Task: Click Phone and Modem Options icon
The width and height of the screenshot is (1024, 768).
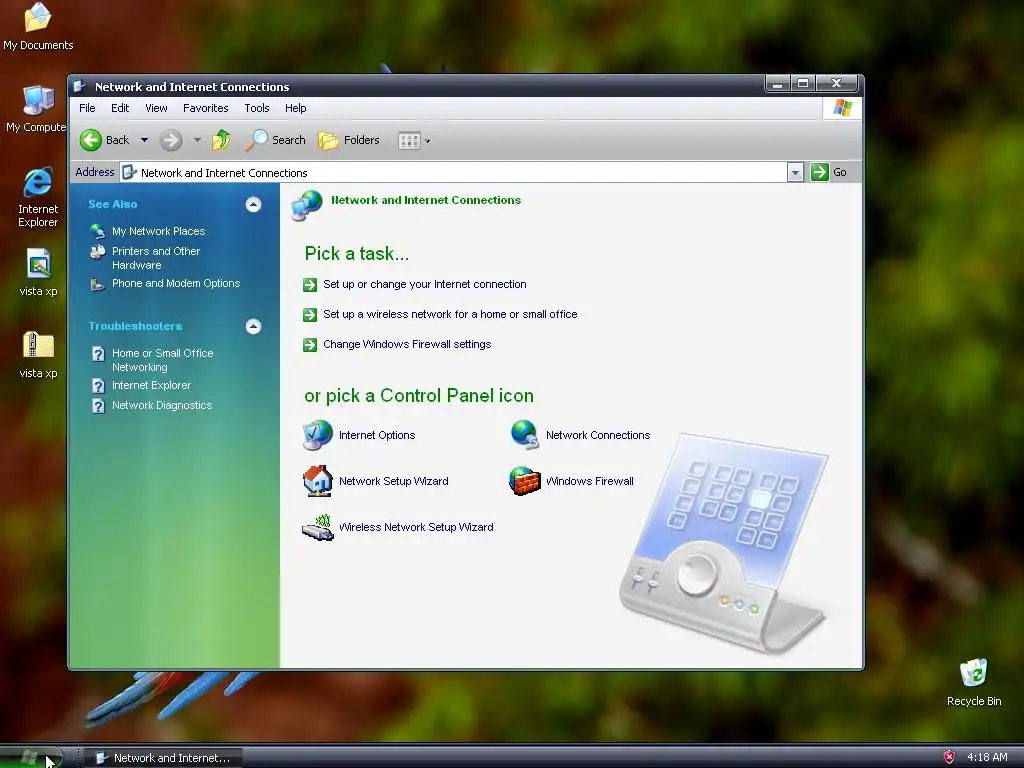Action: pos(97,284)
